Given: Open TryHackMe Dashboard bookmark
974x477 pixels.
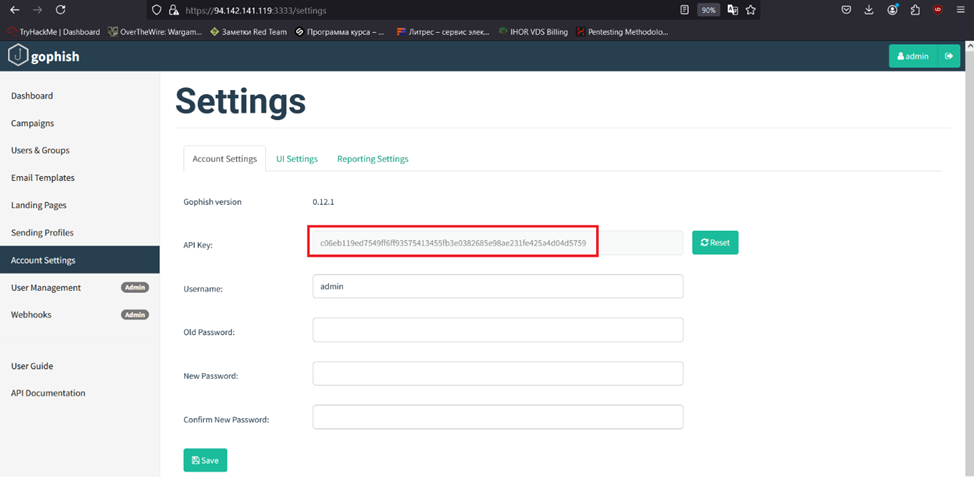Looking at the screenshot, I should (x=53, y=32).
